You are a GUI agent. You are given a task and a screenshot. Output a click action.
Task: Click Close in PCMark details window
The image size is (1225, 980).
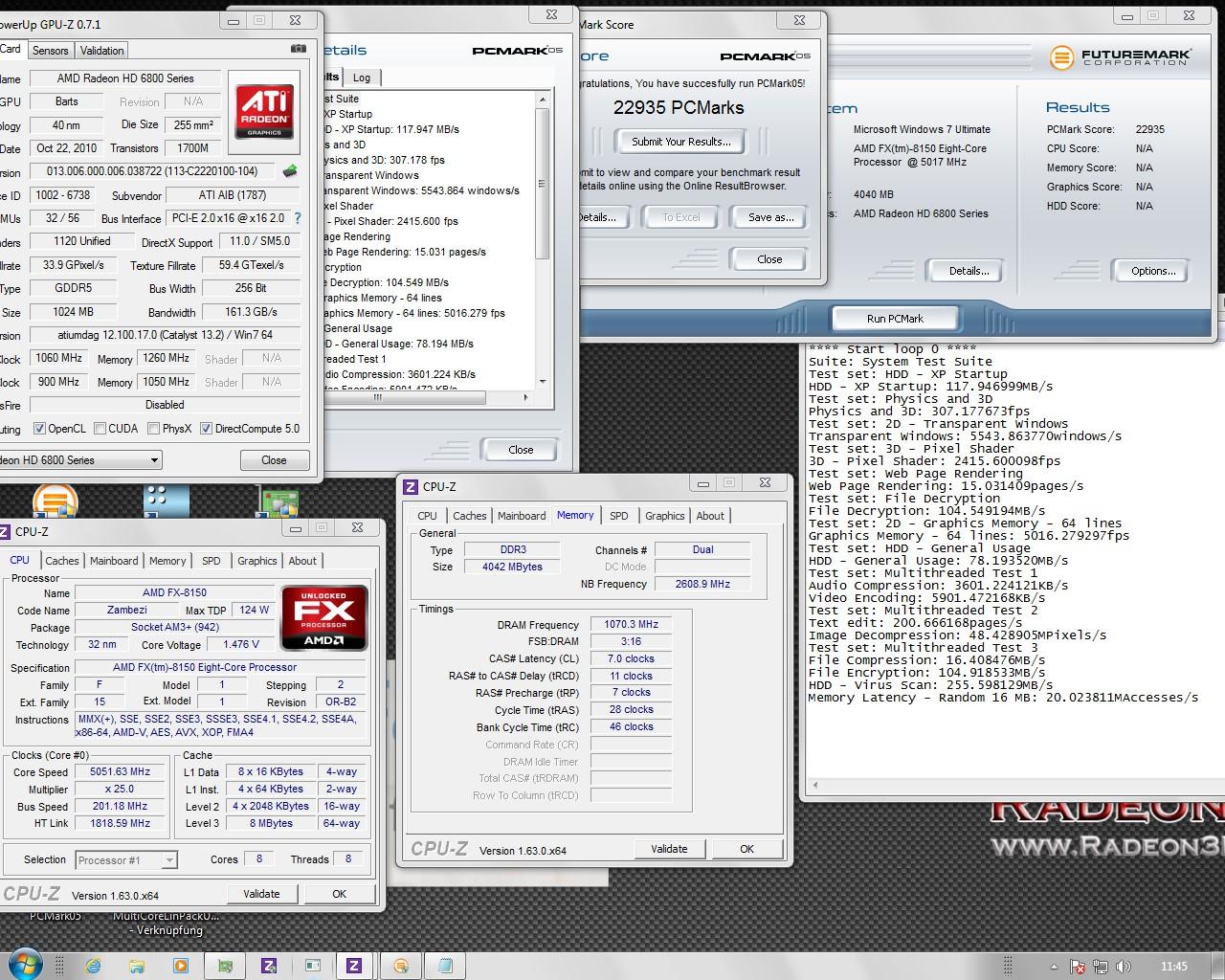[521, 450]
